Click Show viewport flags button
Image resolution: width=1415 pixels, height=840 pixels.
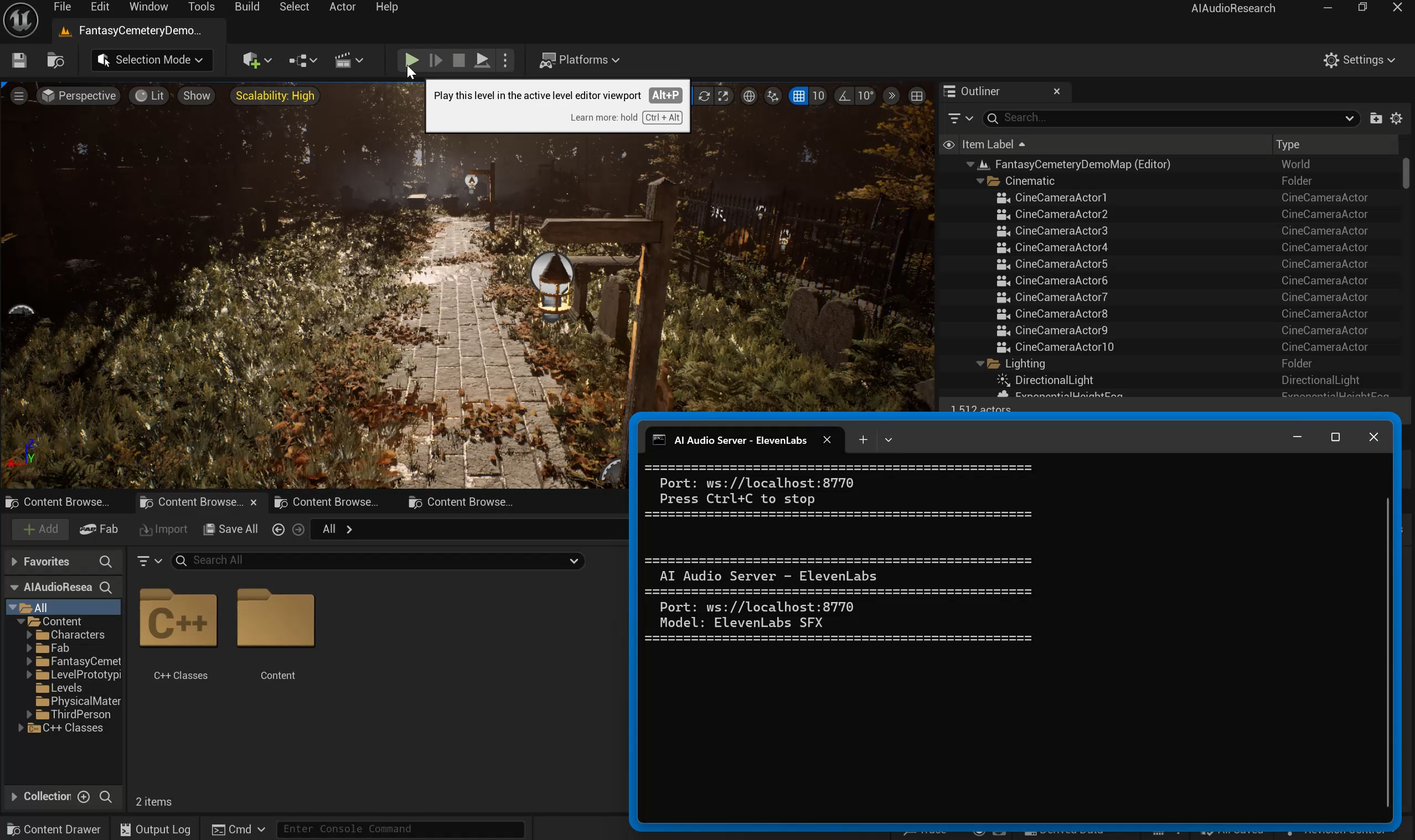197,96
